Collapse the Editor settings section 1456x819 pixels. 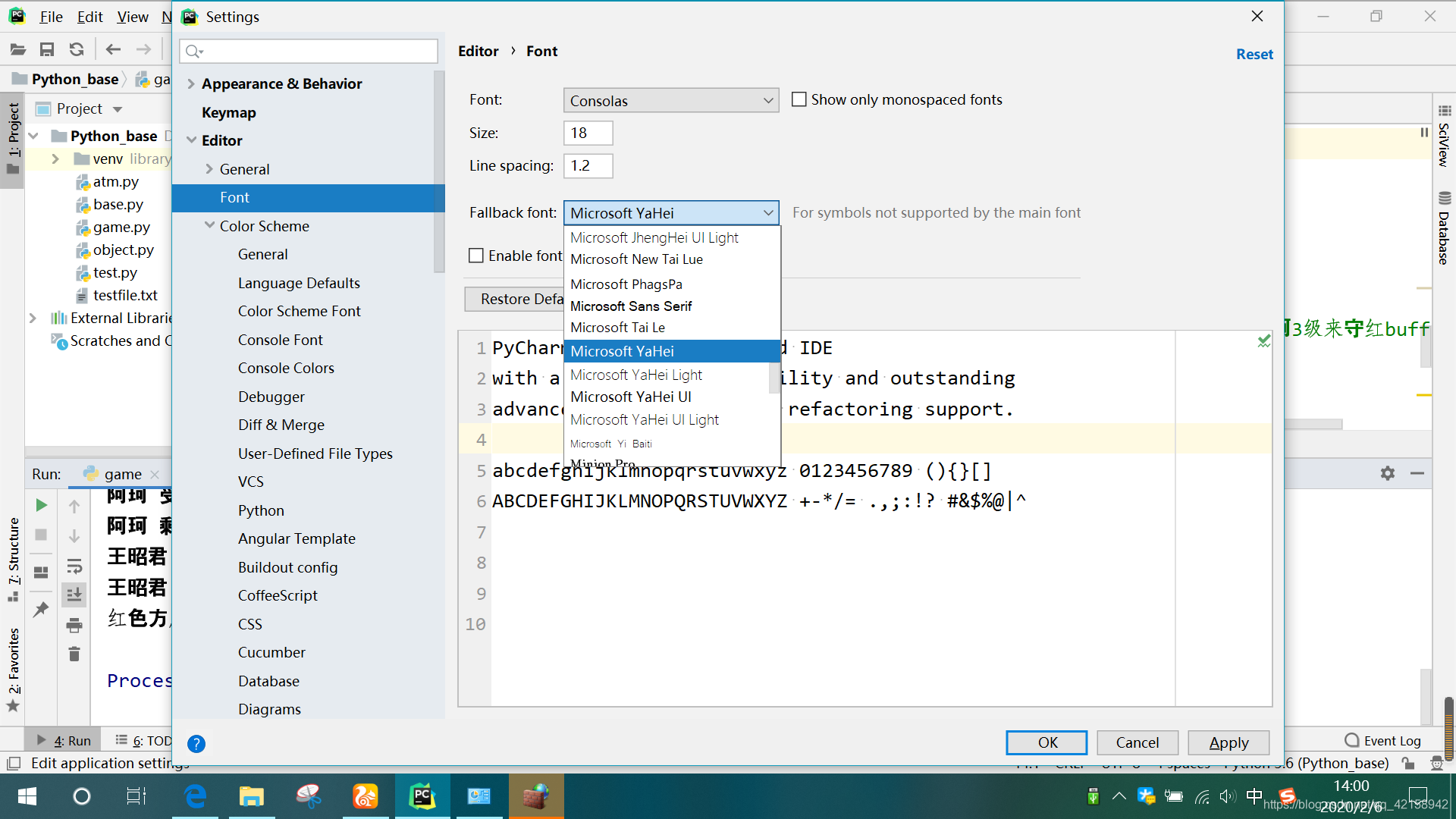tap(191, 140)
